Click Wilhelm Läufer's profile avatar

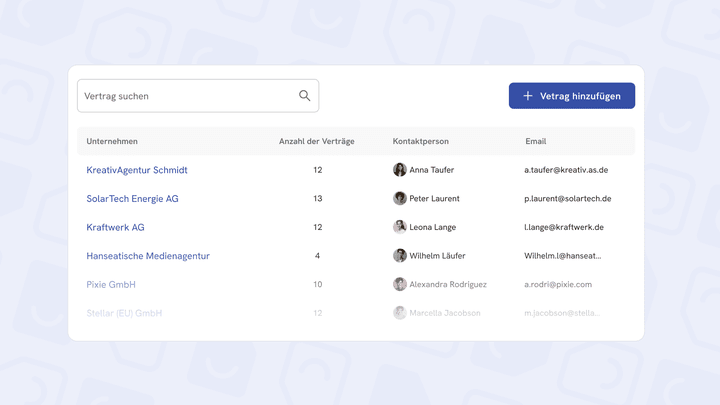pos(399,255)
